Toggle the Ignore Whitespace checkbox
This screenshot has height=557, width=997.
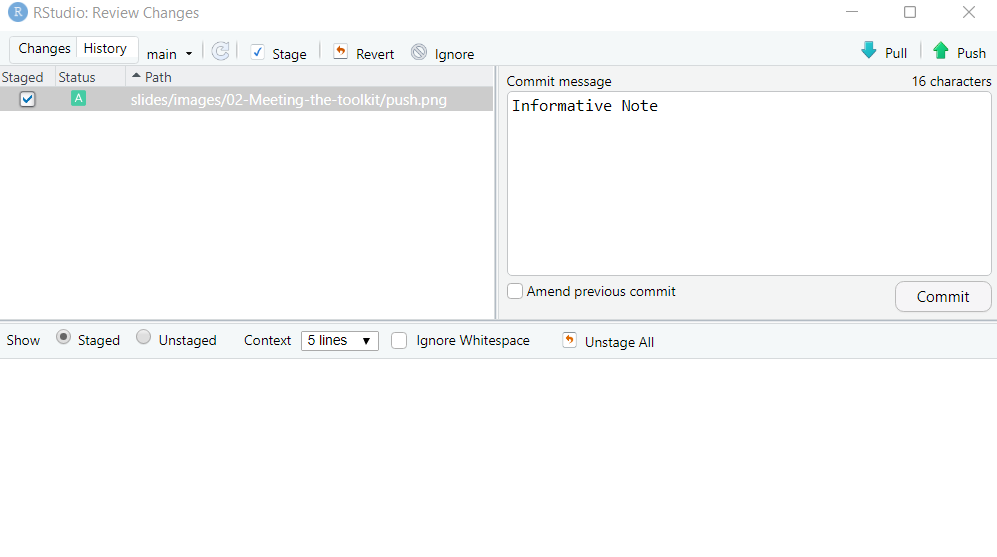pos(399,340)
